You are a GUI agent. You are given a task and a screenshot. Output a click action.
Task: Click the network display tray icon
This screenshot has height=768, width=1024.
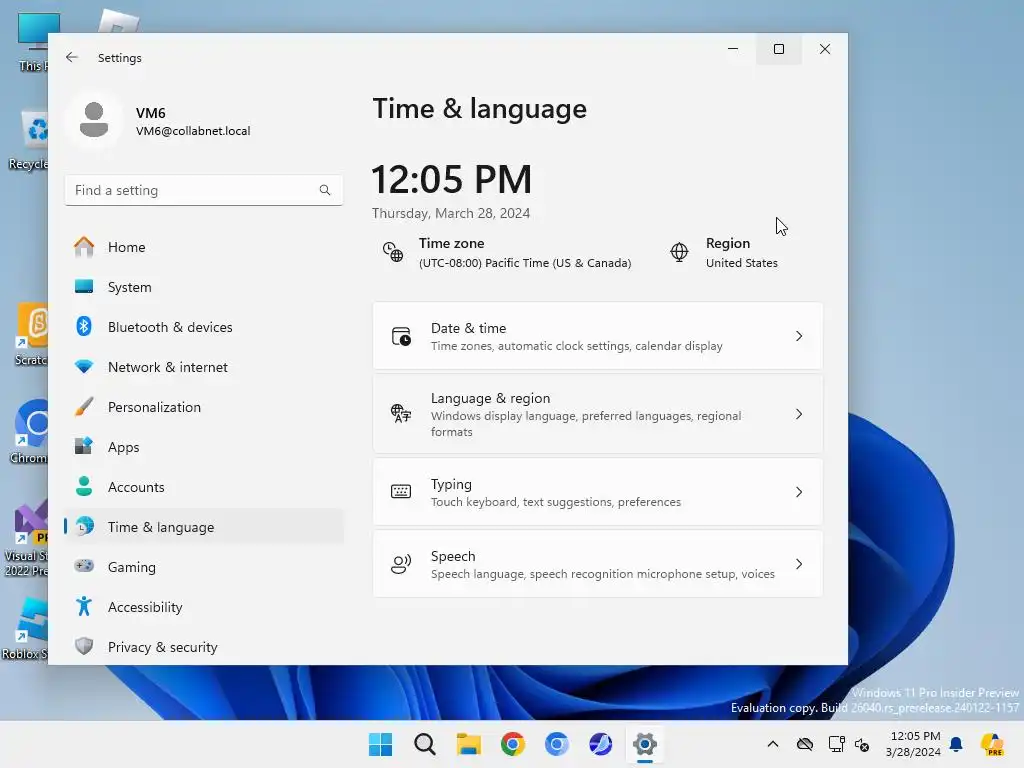(836, 744)
